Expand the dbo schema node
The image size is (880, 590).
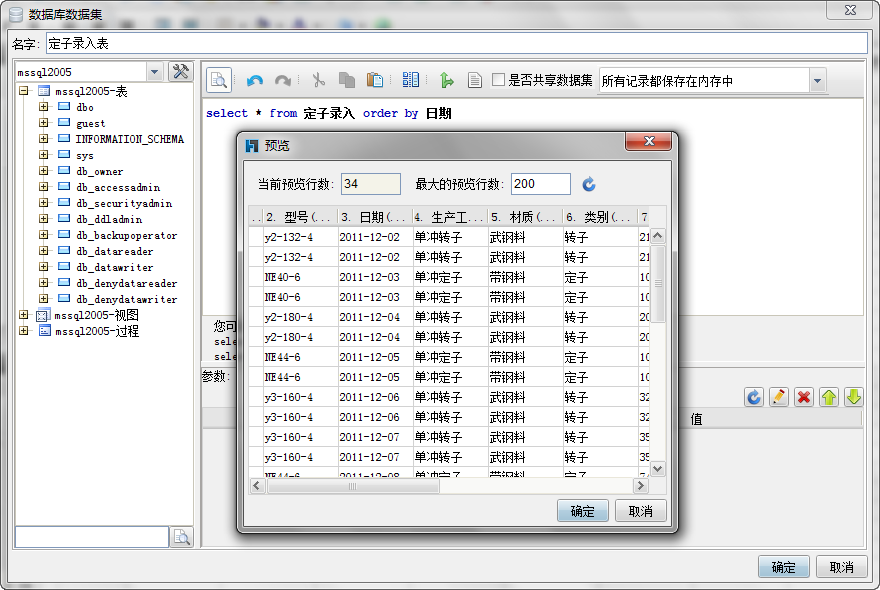pos(44,106)
